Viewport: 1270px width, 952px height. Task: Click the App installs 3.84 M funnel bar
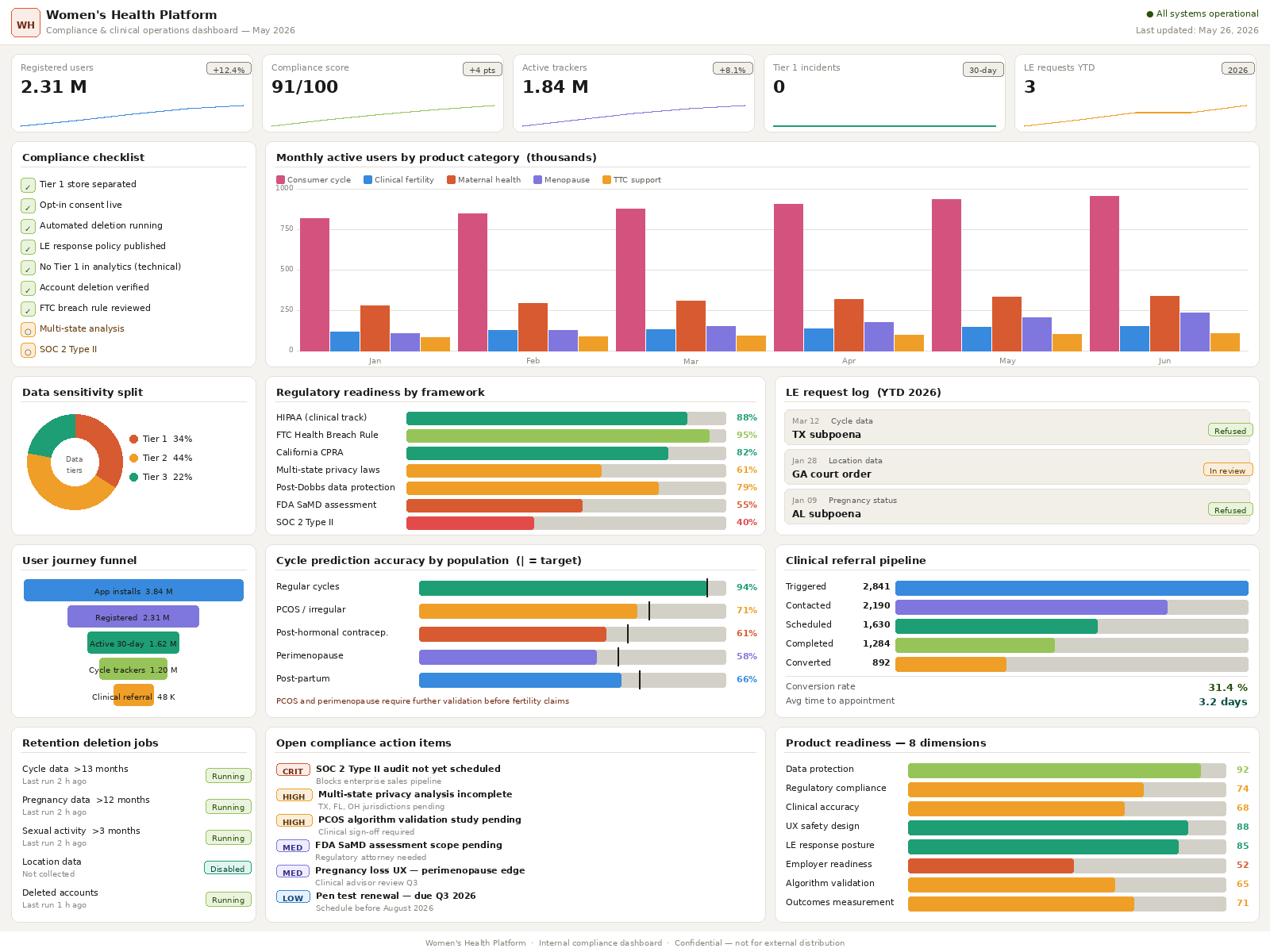(133, 590)
